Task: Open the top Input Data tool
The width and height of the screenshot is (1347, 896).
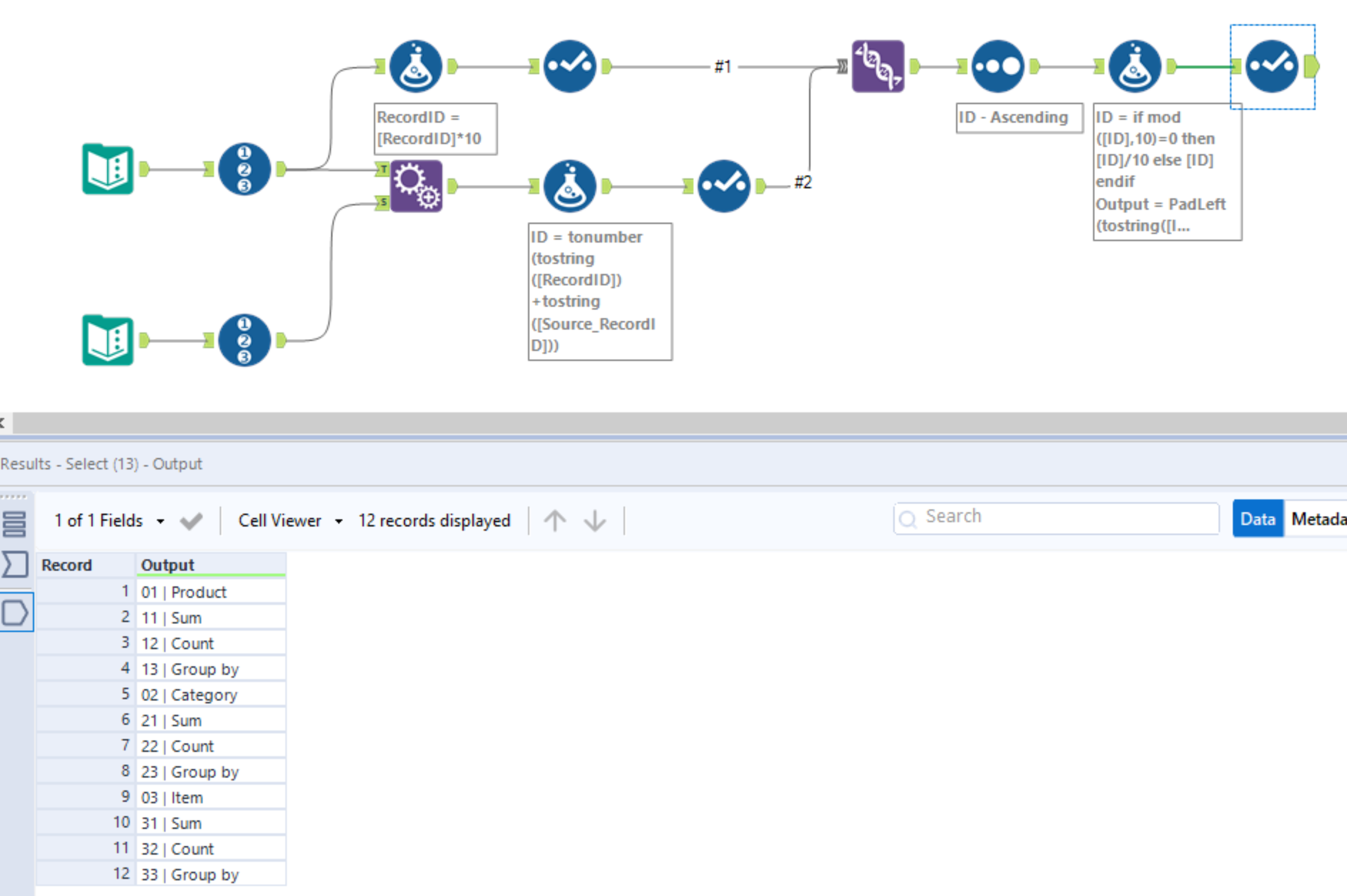Action: click(107, 168)
